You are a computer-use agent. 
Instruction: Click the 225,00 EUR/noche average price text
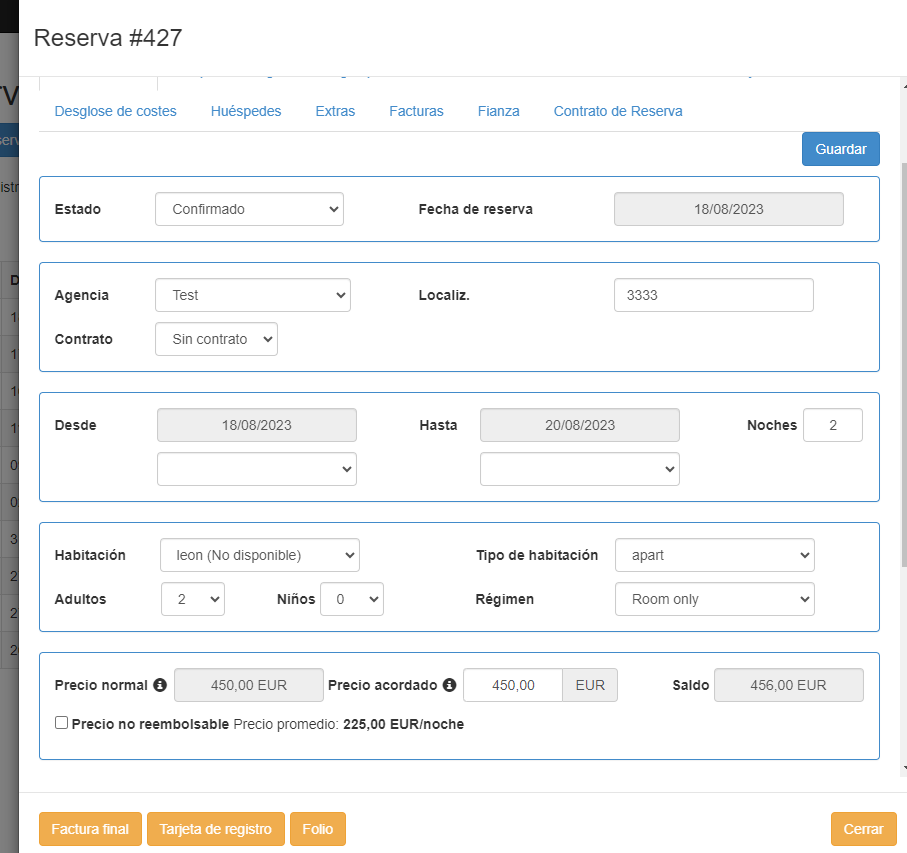(x=403, y=724)
